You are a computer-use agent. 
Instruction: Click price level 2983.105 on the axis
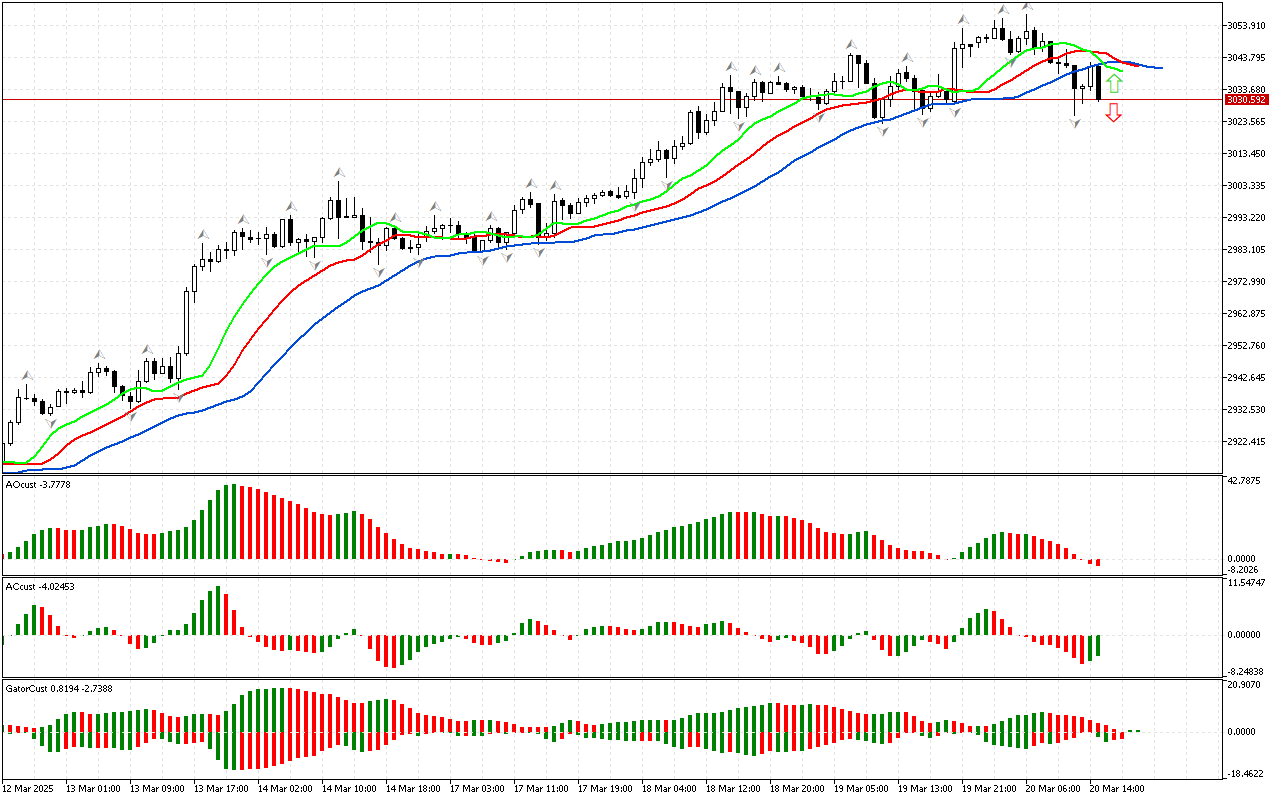[x=1248, y=249]
